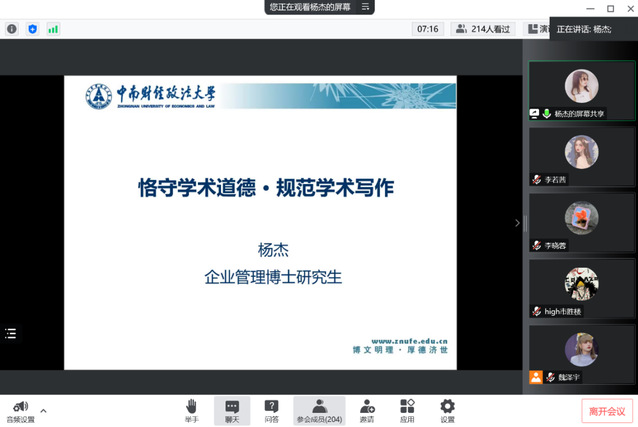Open the 聊天 chat panel
Screen dimensions: 638x427
pyautogui.click(x=232, y=409)
